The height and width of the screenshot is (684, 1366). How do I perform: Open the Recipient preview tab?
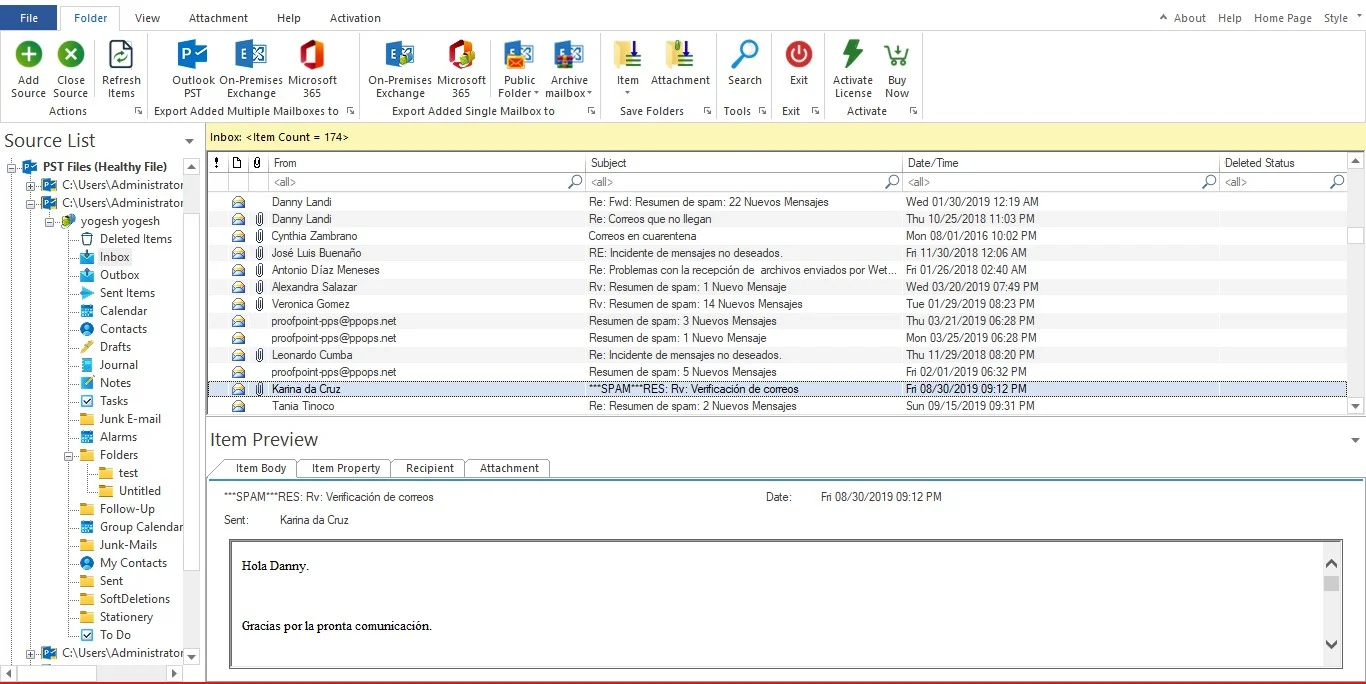pos(430,468)
